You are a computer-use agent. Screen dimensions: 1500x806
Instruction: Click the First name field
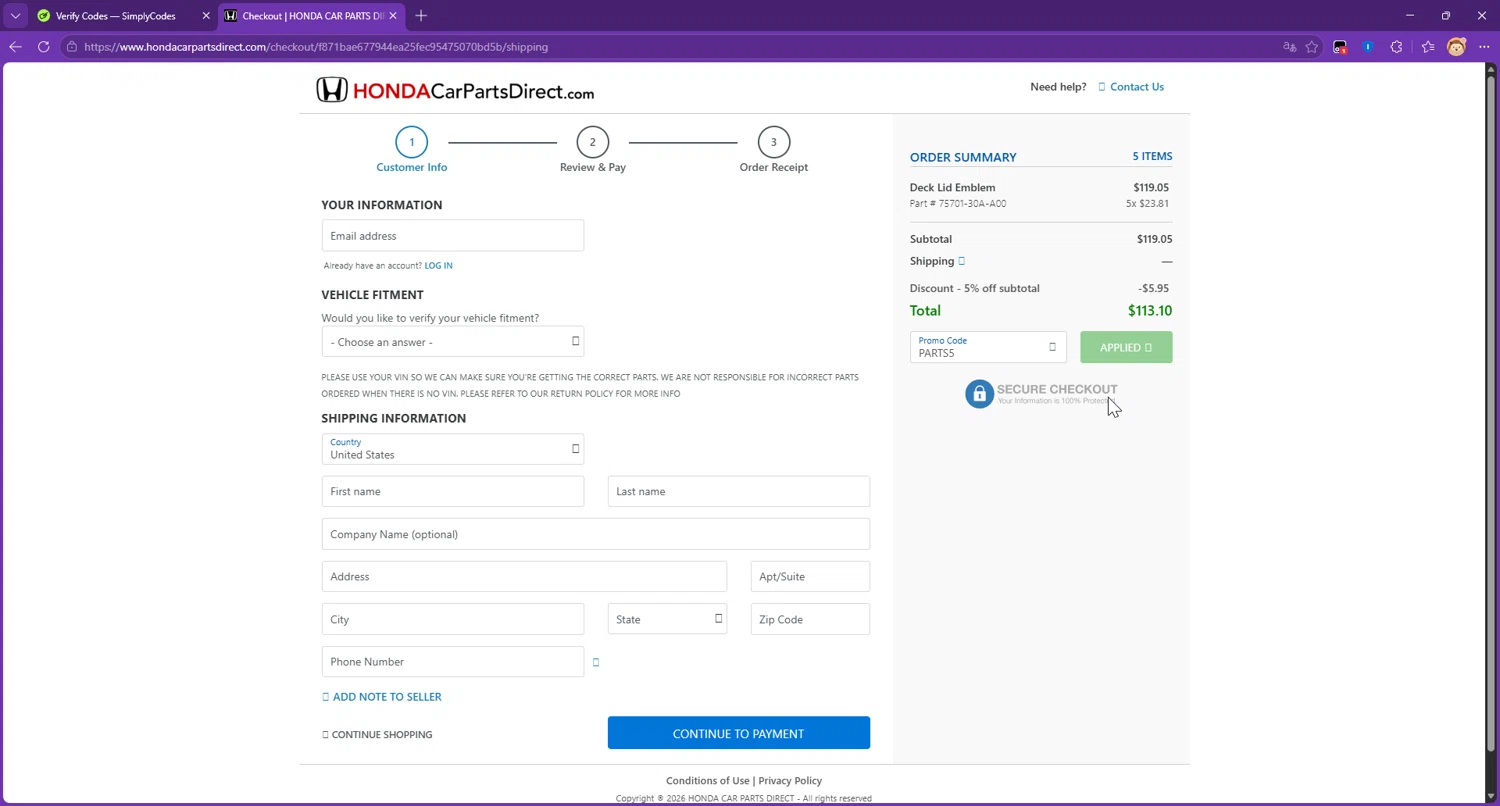point(453,491)
